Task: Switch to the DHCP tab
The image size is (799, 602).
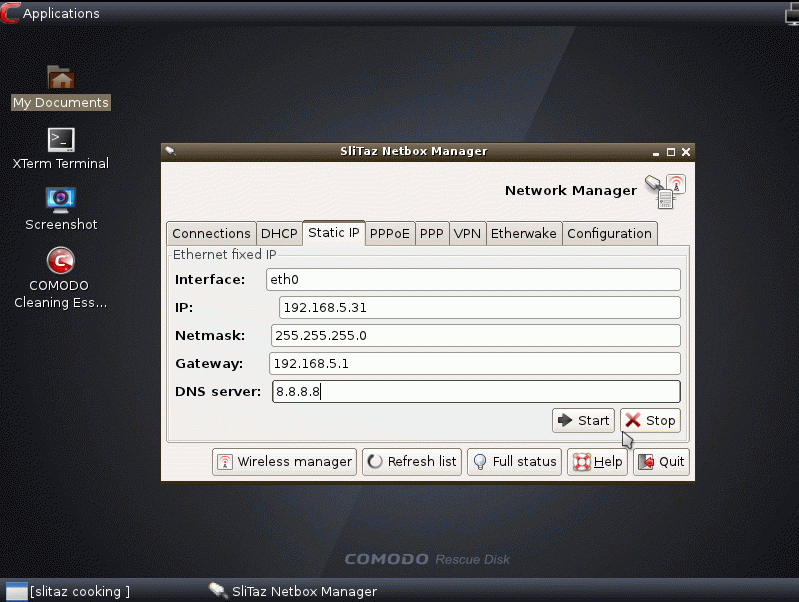Action: coord(279,233)
